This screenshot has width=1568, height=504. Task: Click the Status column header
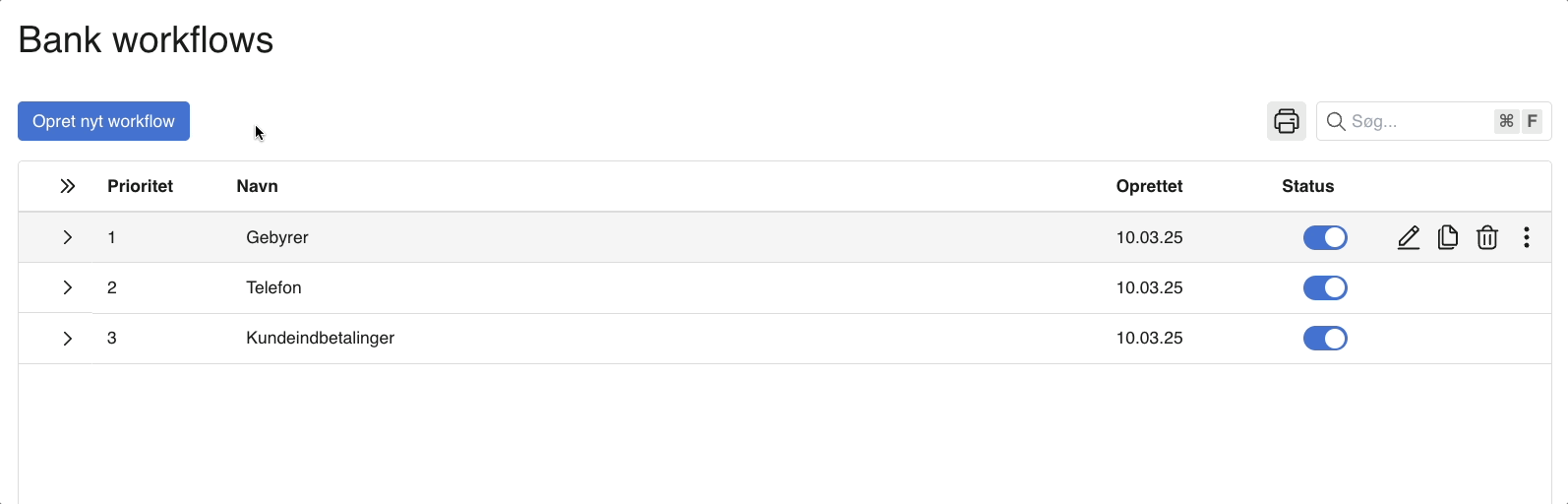(x=1307, y=186)
